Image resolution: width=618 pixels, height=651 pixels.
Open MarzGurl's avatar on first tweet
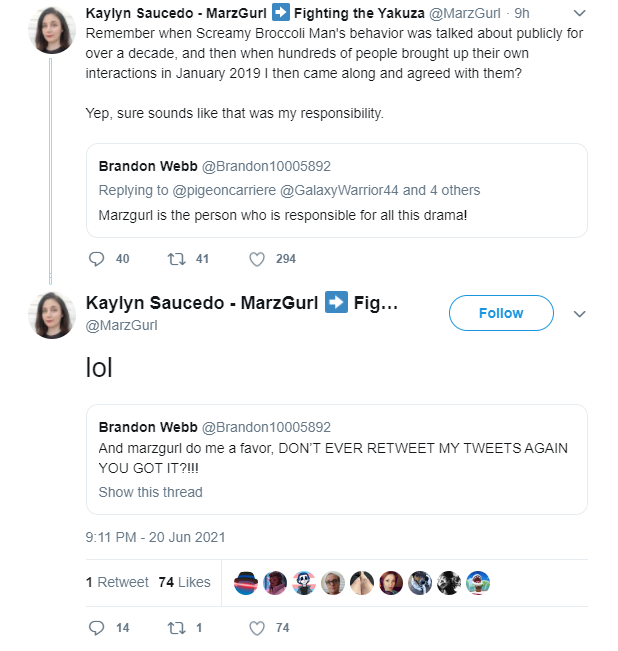(x=52, y=30)
